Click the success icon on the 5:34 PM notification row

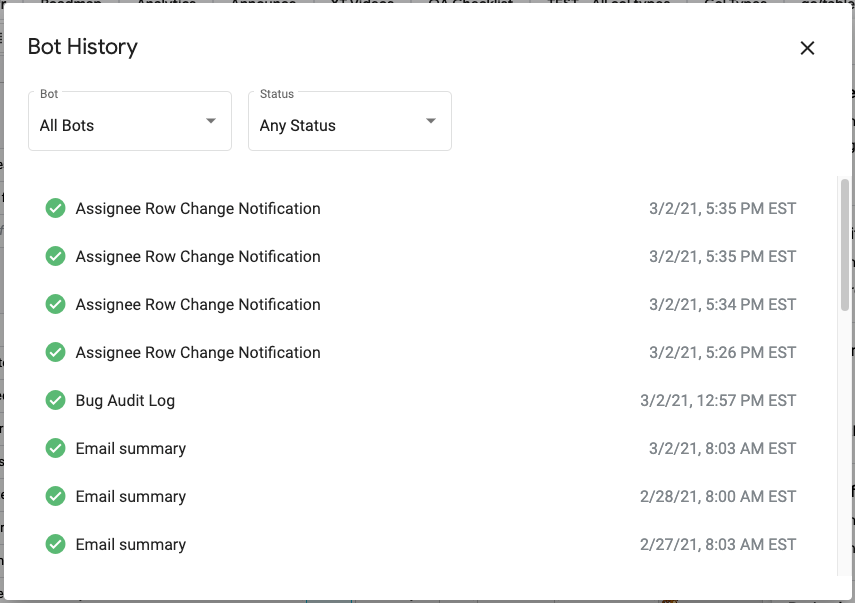tap(55, 304)
